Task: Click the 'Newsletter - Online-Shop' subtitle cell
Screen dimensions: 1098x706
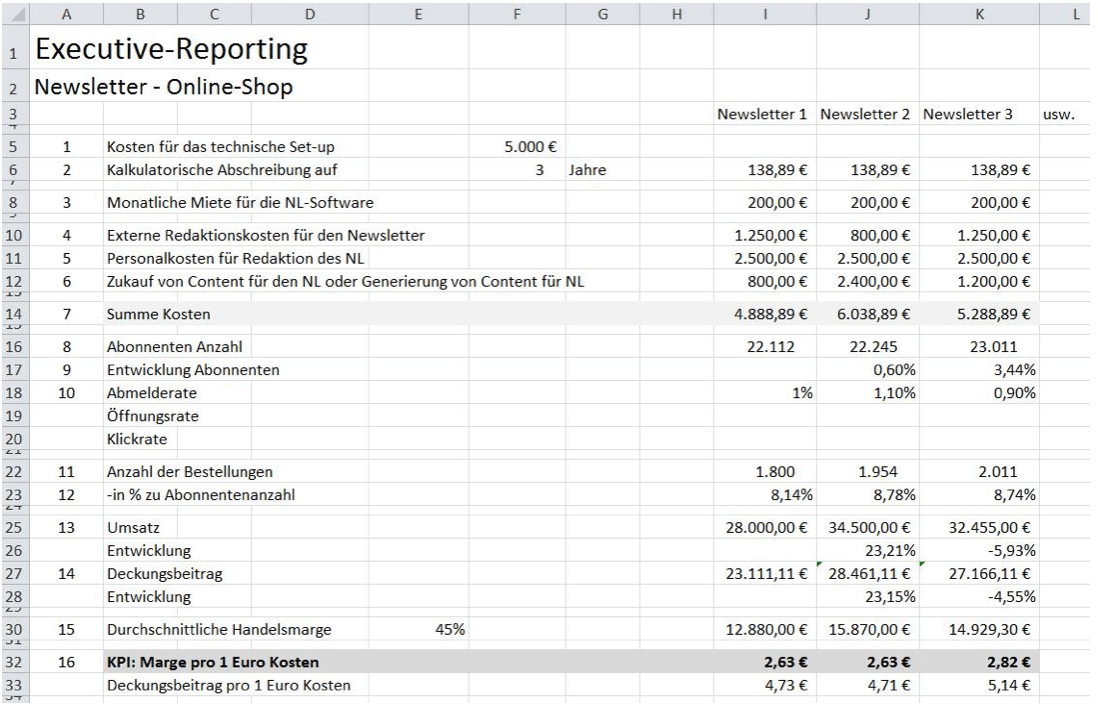Action: click(164, 88)
